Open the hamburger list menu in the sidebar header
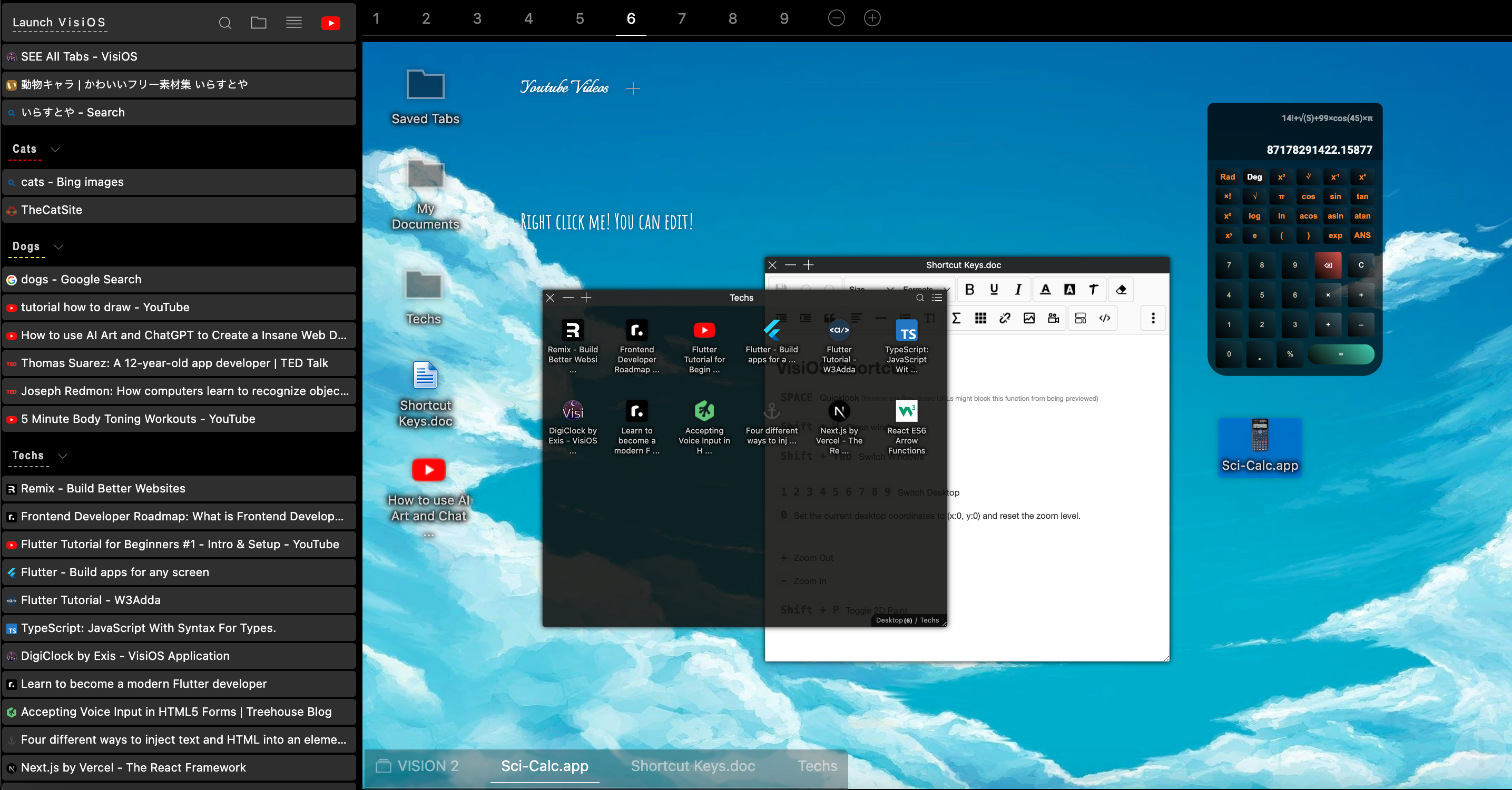 click(294, 23)
